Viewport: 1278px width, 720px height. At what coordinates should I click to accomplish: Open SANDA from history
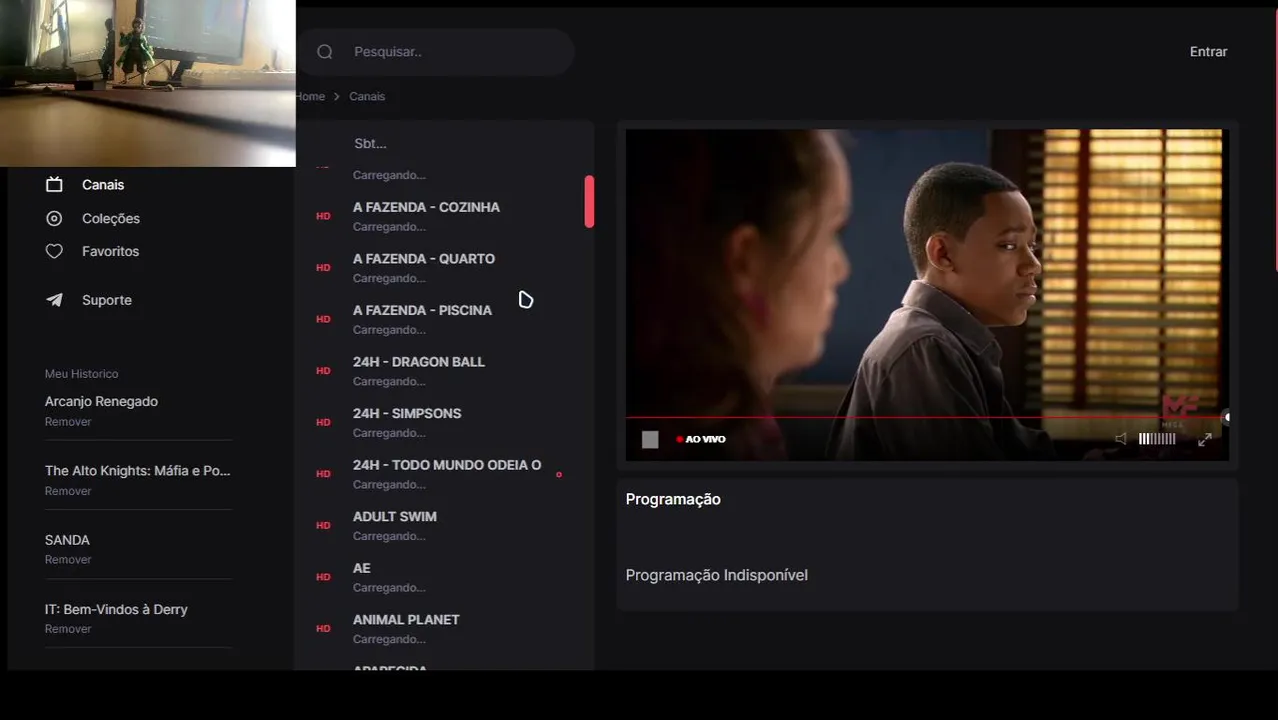[67, 540]
